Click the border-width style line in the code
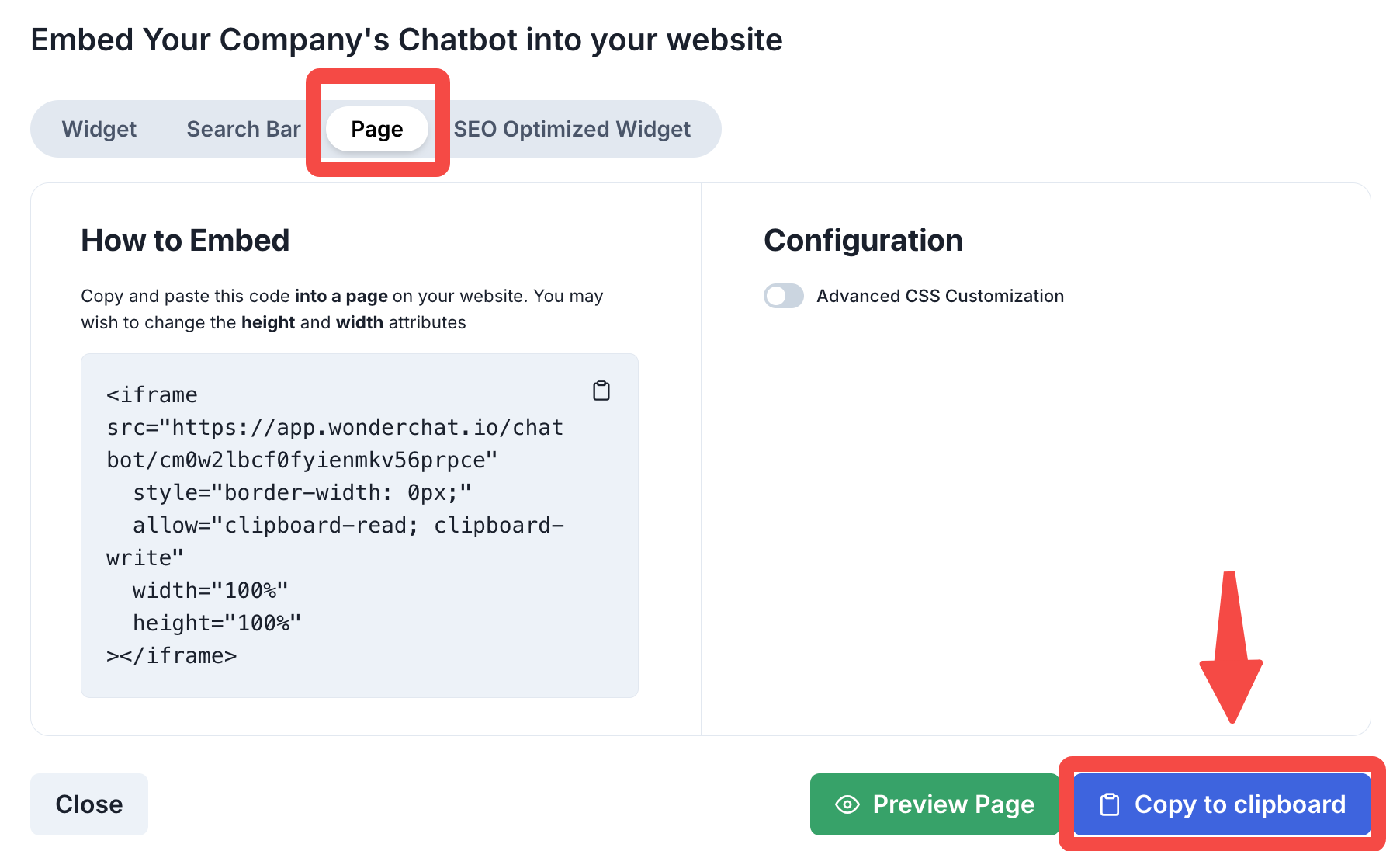Image resolution: width=1400 pixels, height=851 pixels. pyautogui.click(x=302, y=493)
